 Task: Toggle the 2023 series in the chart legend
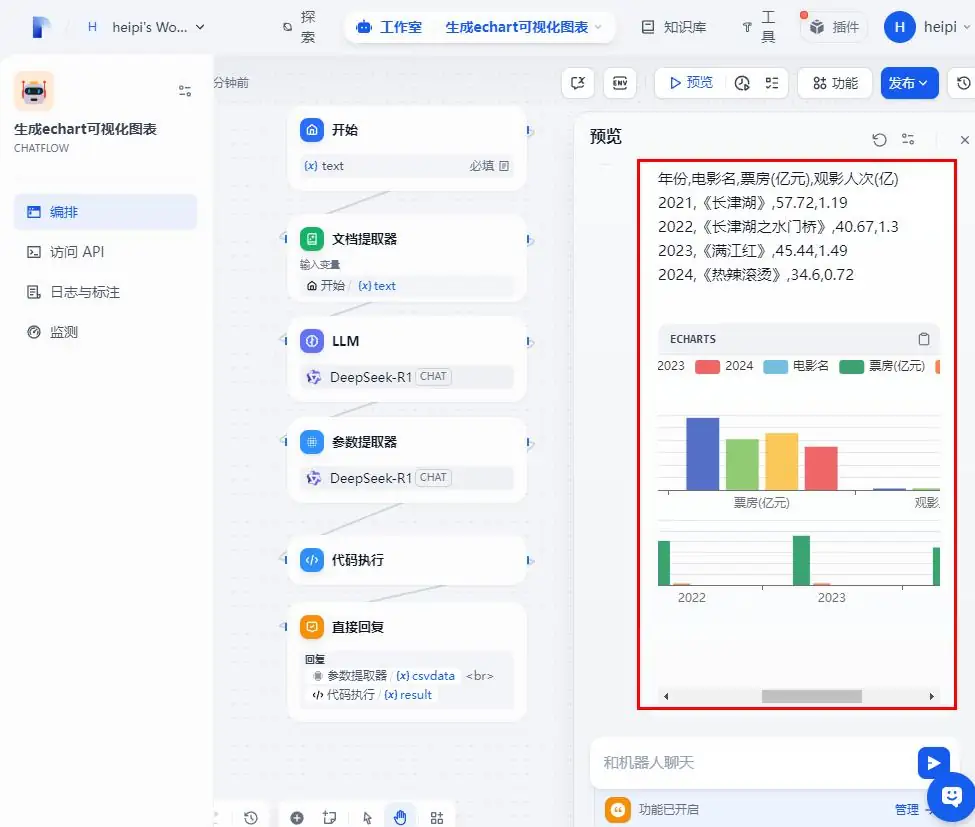pyautogui.click(x=670, y=366)
